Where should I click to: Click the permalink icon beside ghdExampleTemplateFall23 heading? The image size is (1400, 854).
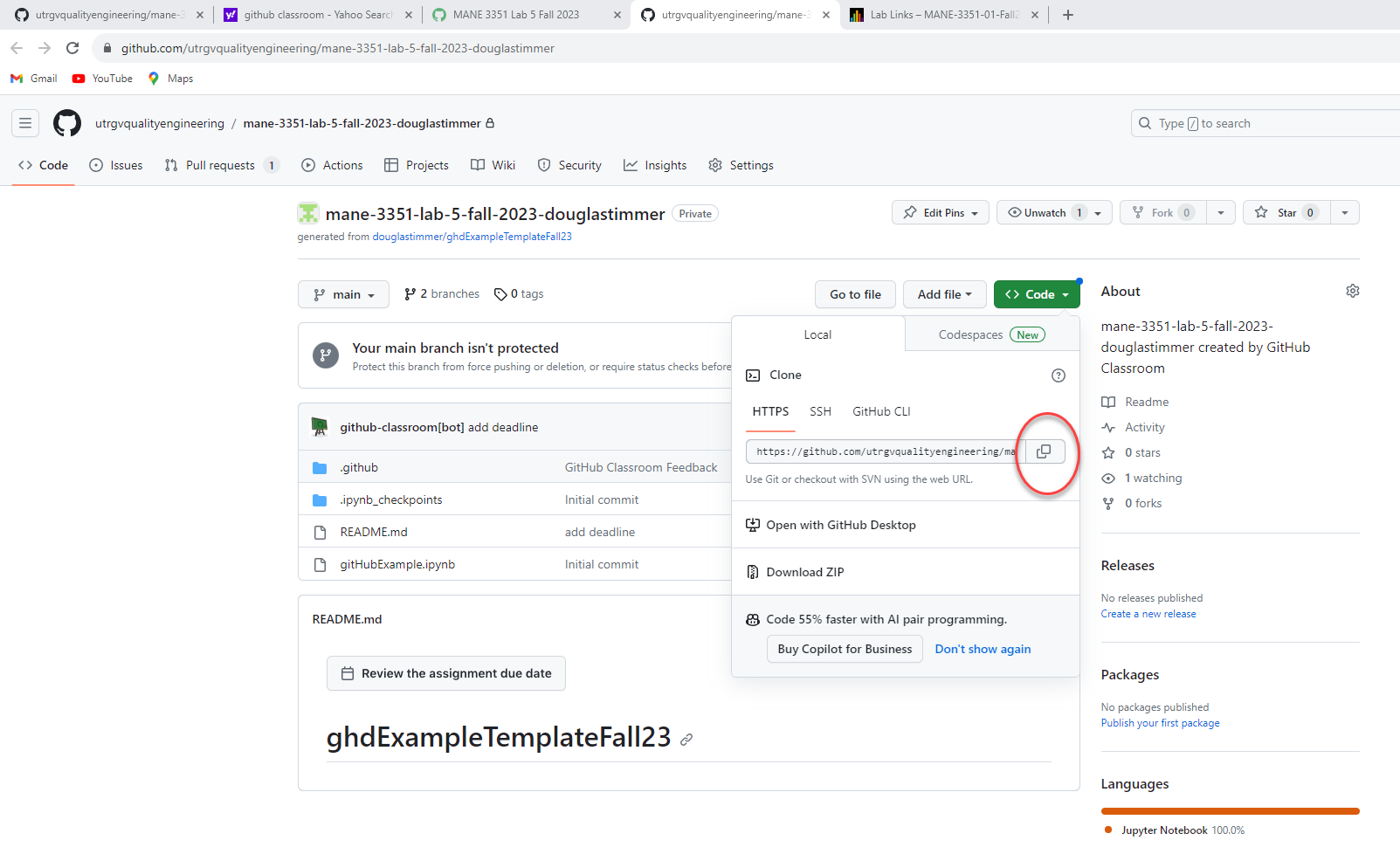pyautogui.click(x=686, y=740)
